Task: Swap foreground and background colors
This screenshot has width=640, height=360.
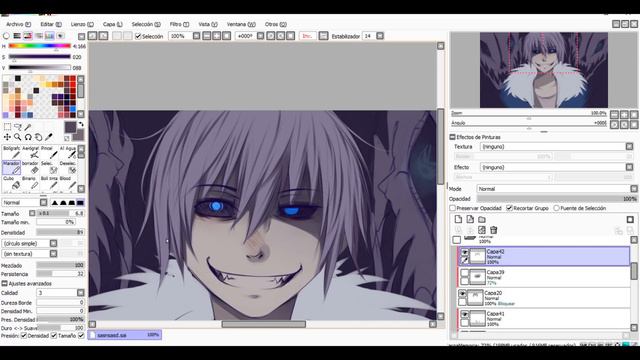Action: tap(81, 124)
